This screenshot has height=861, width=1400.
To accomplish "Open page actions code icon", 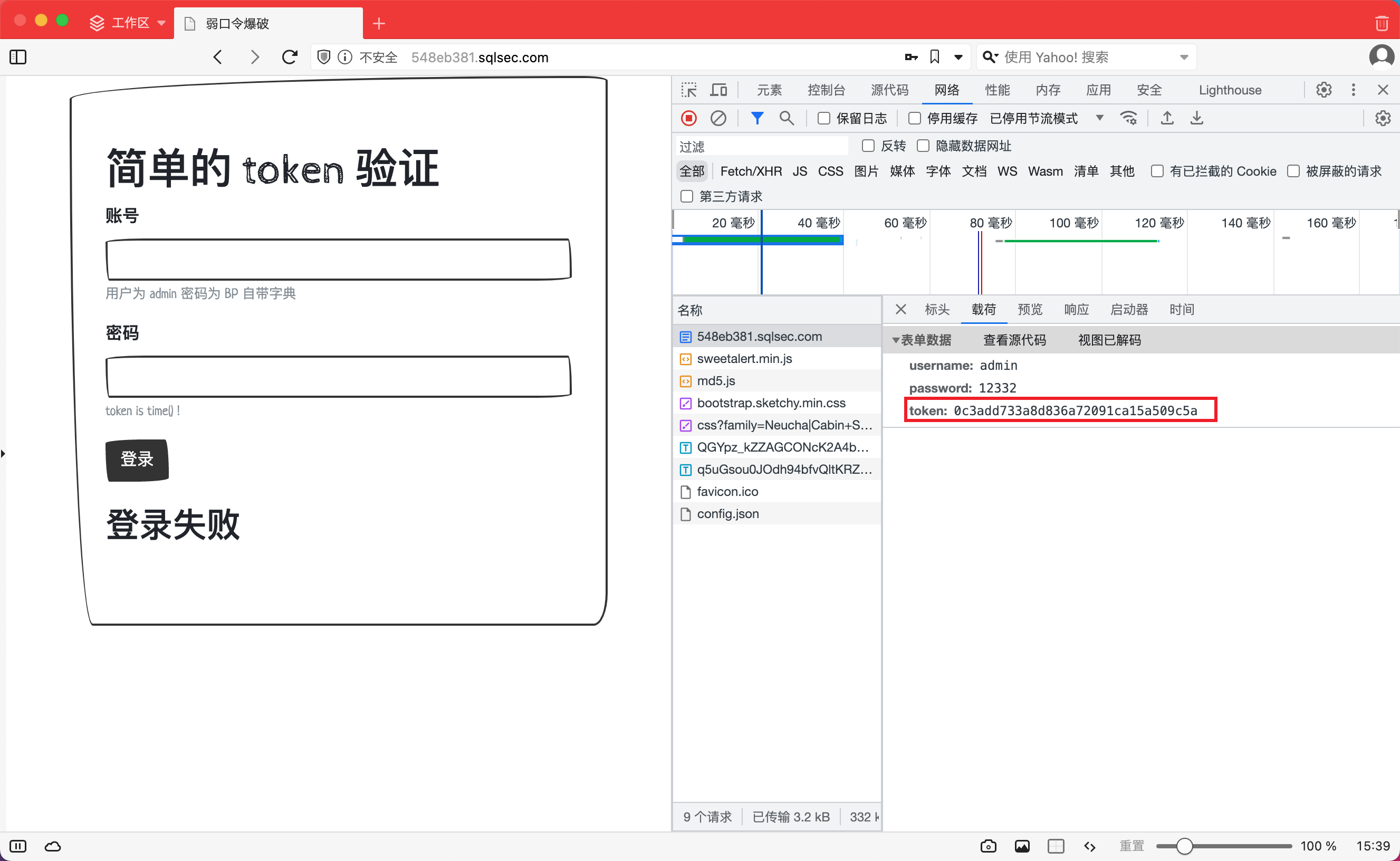I will (1090, 846).
